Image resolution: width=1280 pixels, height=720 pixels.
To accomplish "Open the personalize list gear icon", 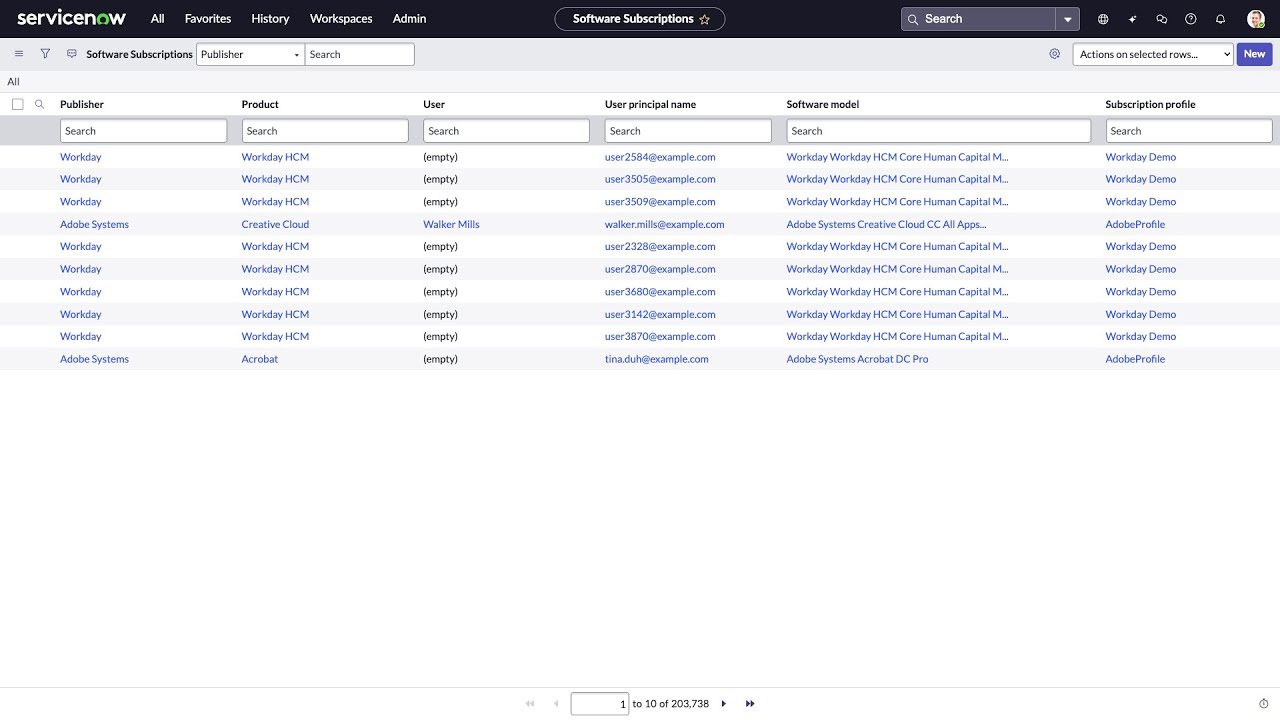I will click(x=1054, y=54).
